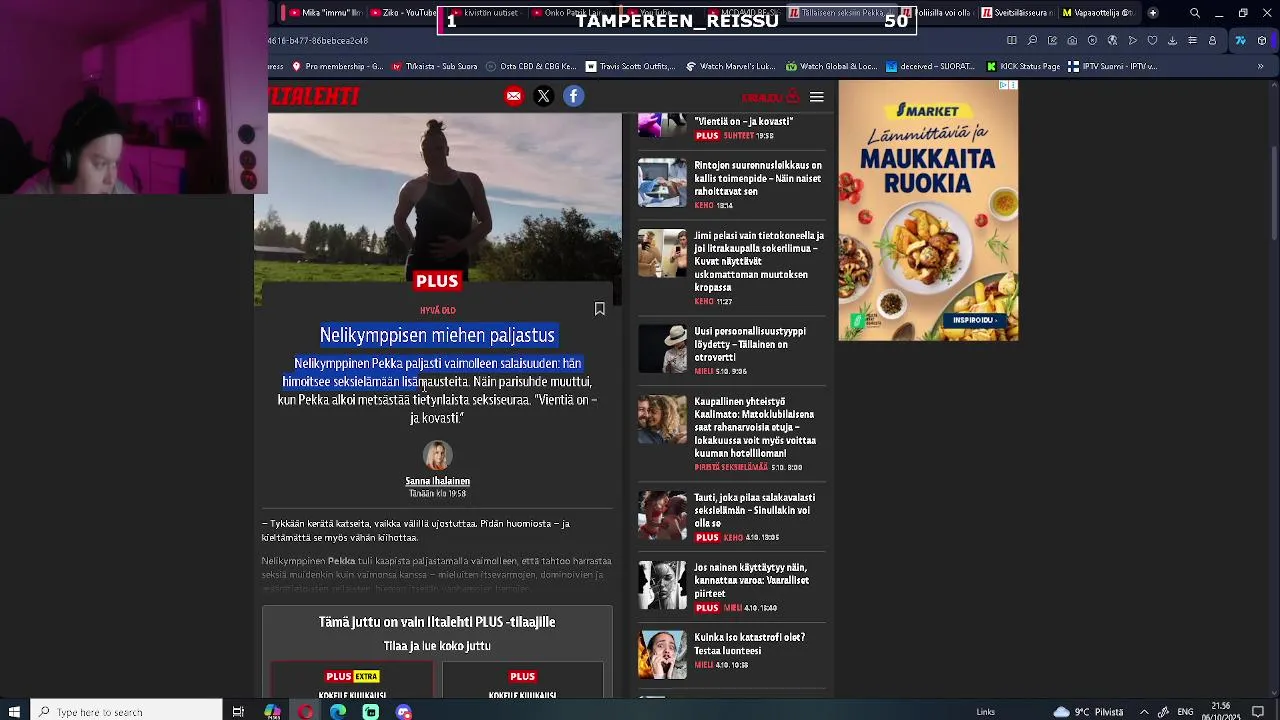
Task: Open Iltalehti hamburger menu
Action: click(817, 97)
